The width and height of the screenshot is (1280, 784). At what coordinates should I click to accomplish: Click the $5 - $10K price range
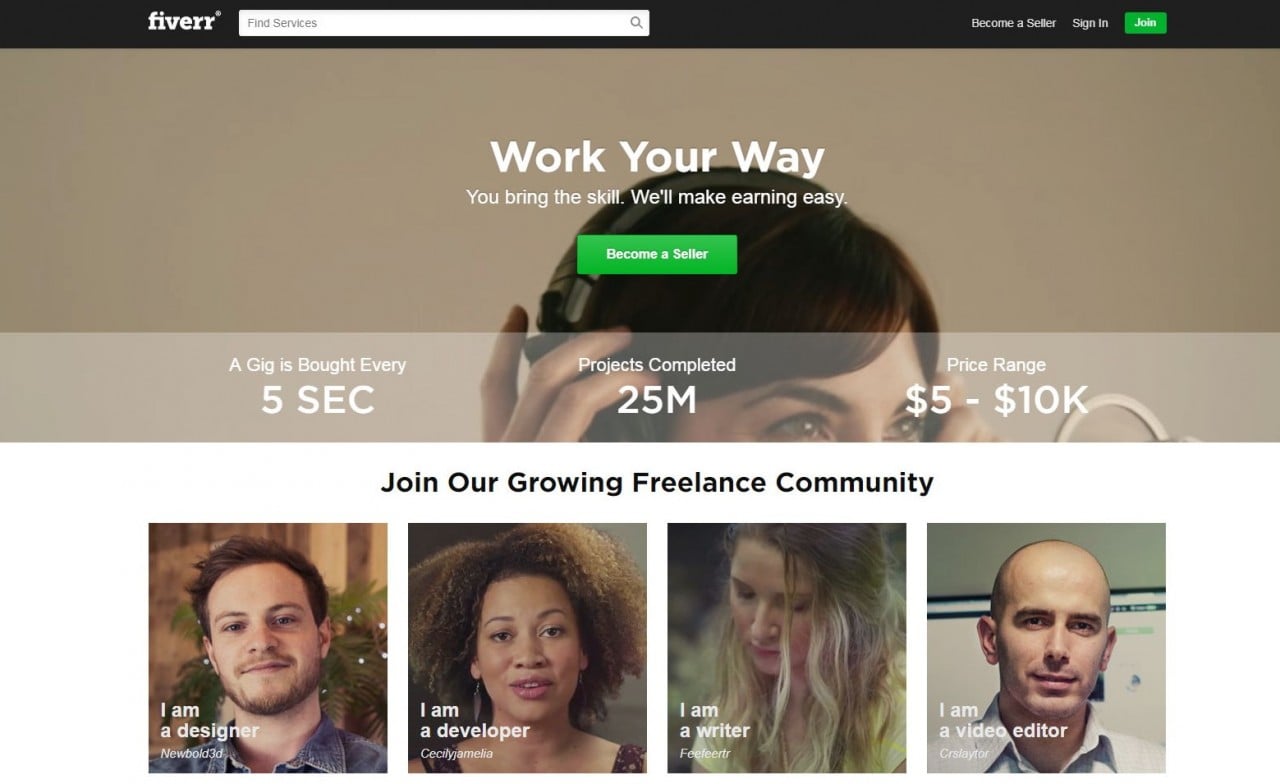(996, 400)
